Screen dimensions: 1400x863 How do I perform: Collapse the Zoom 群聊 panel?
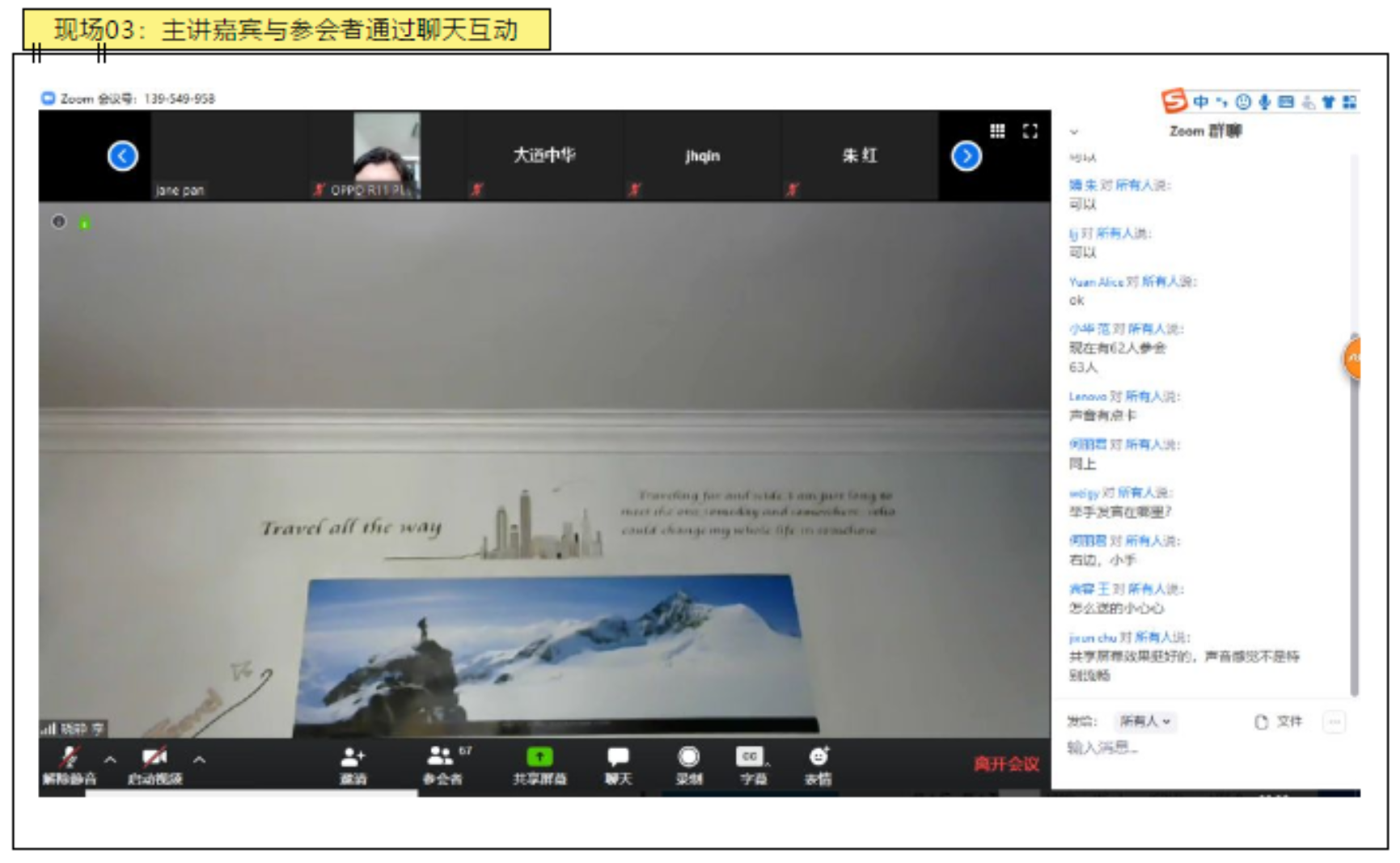(1075, 132)
